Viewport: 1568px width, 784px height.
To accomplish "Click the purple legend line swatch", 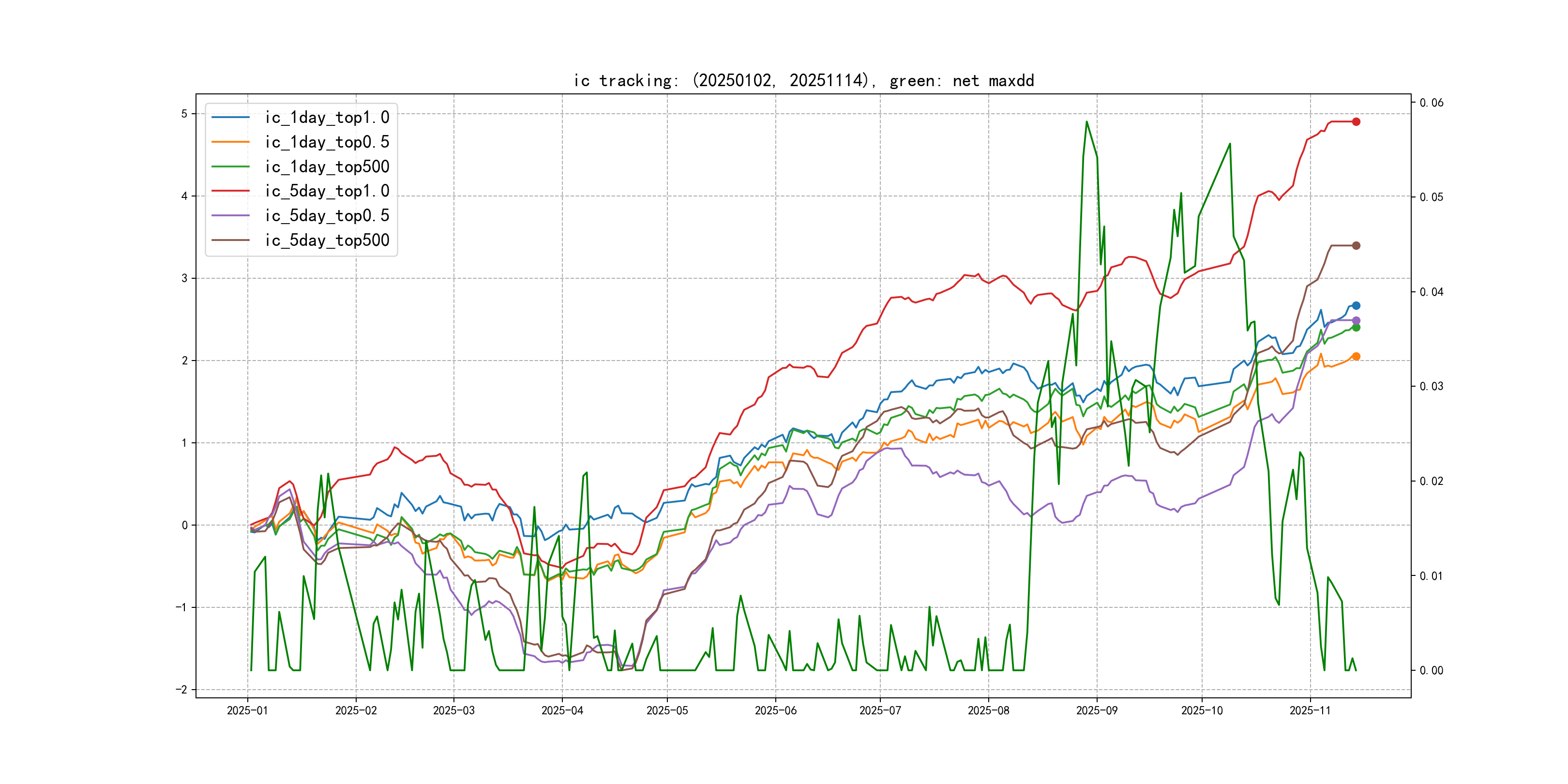I will coord(230,215).
